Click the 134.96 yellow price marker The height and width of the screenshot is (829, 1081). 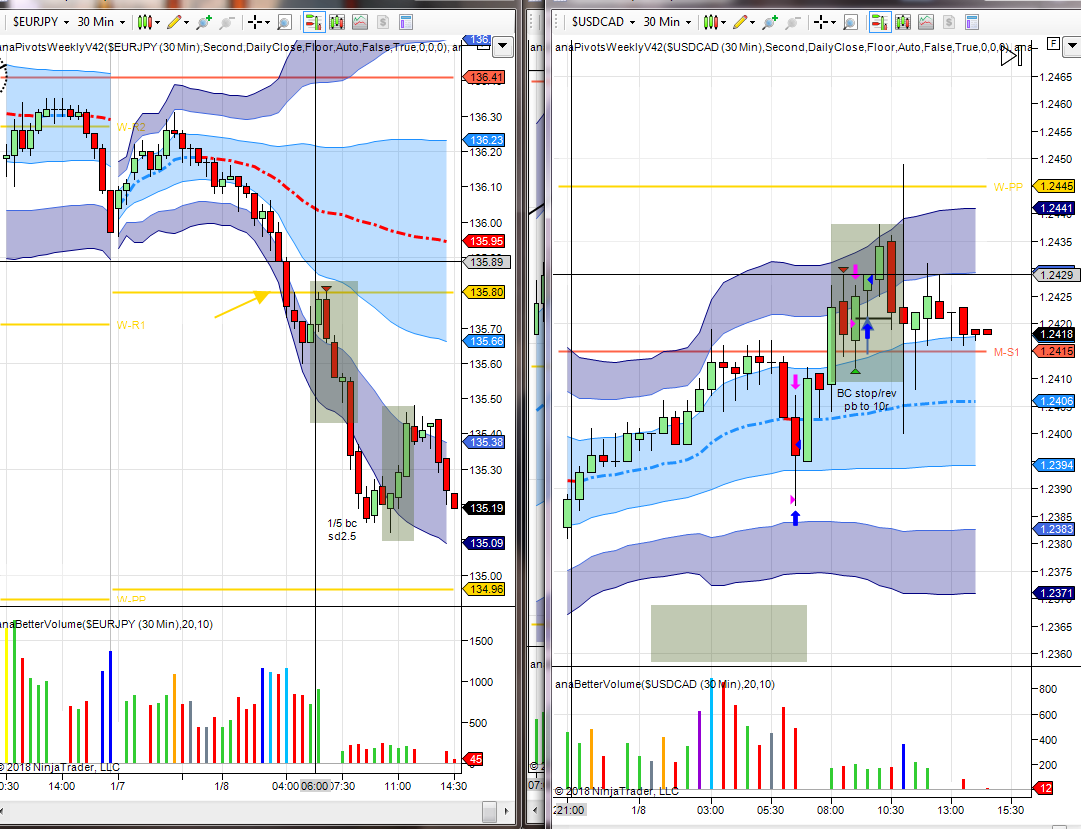pyautogui.click(x=484, y=590)
